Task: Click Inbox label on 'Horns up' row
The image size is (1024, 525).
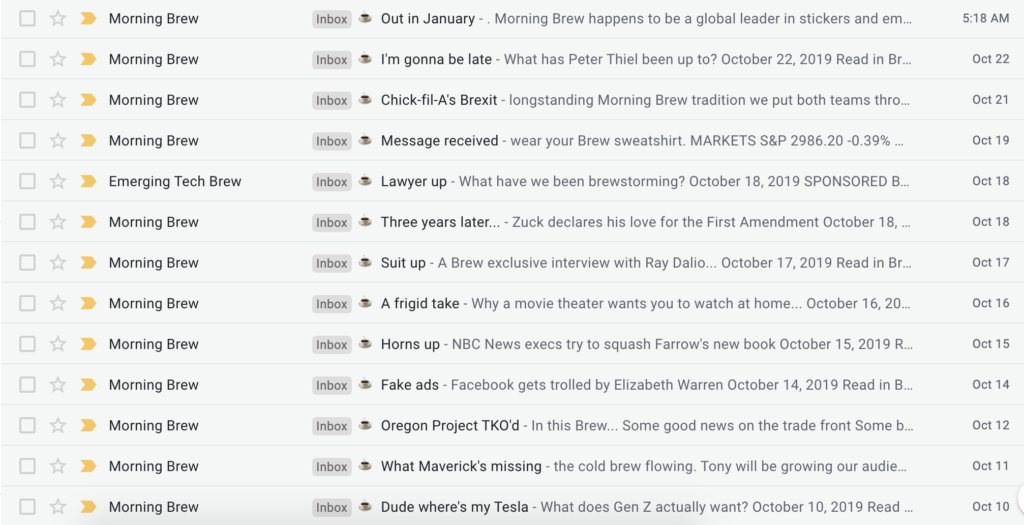Action: click(x=332, y=344)
